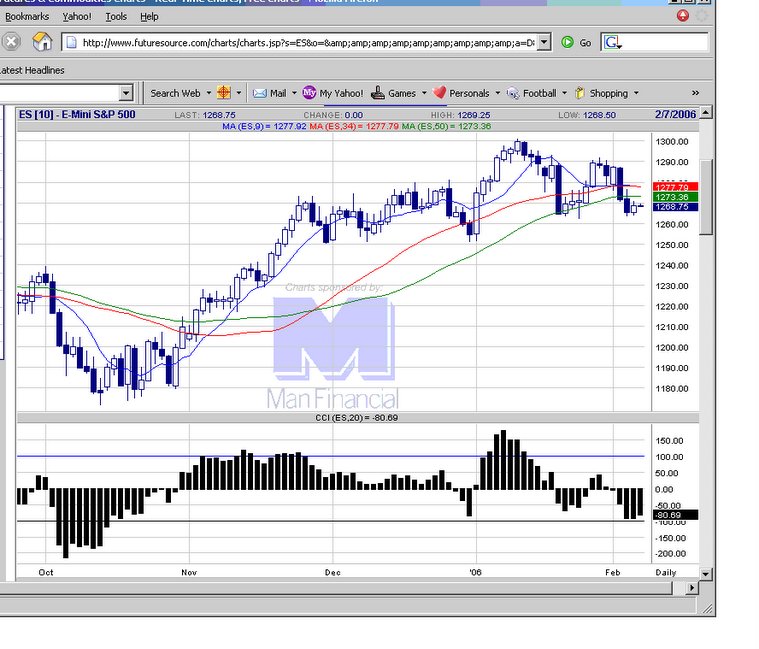Expand the Mail dropdown arrow
The height and width of the screenshot is (649, 759).
(x=294, y=93)
